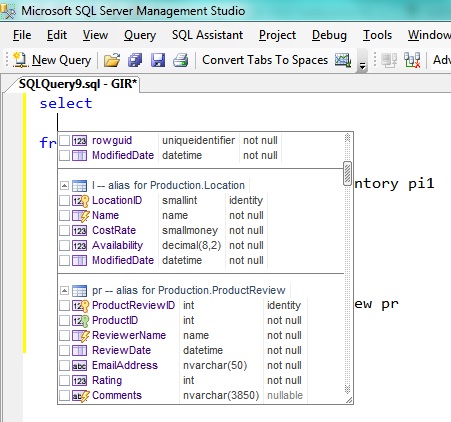This screenshot has height=422, width=451.
Task: Open the View menu
Action: coord(95,35)
